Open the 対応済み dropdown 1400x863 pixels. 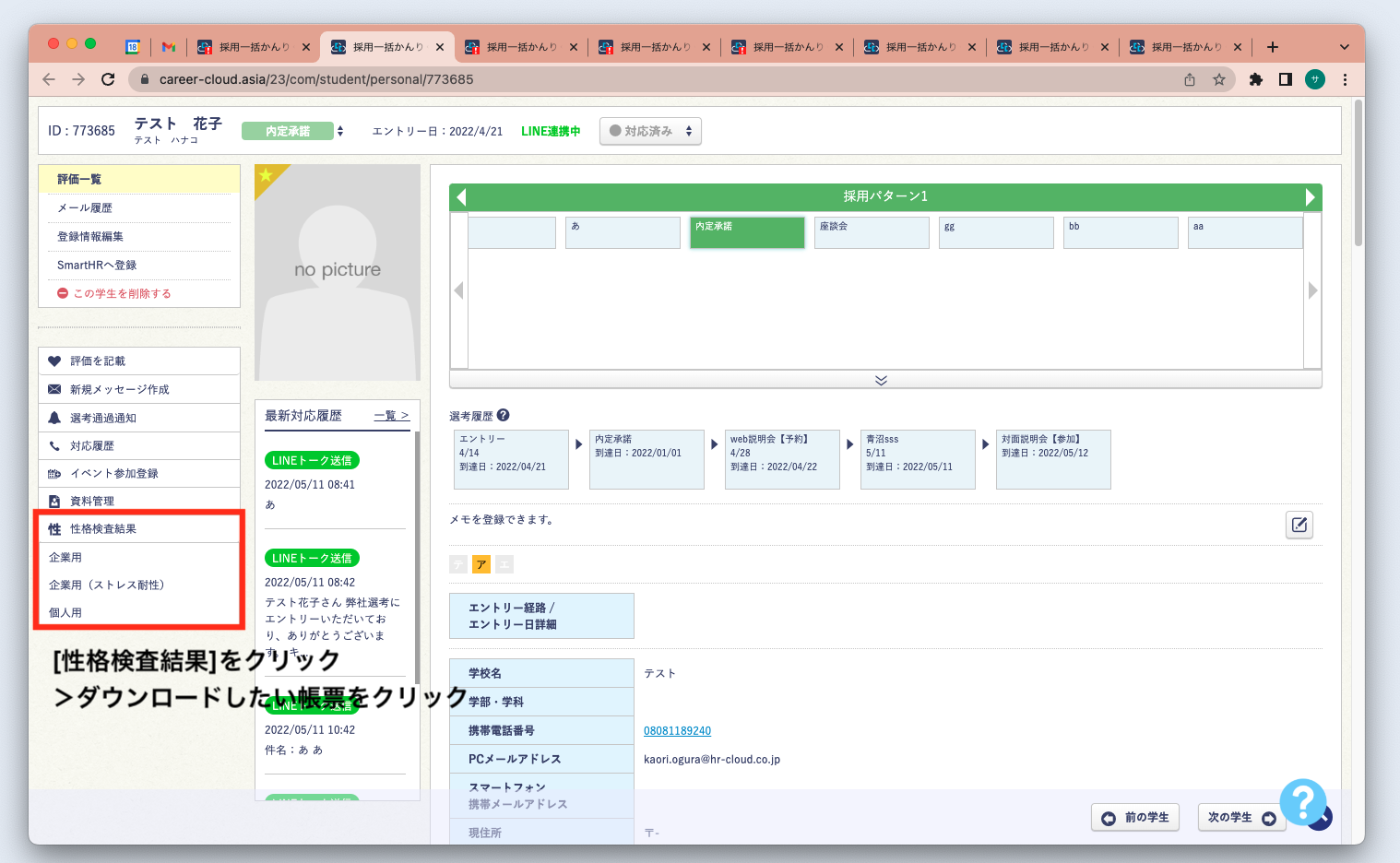point(650,131)
